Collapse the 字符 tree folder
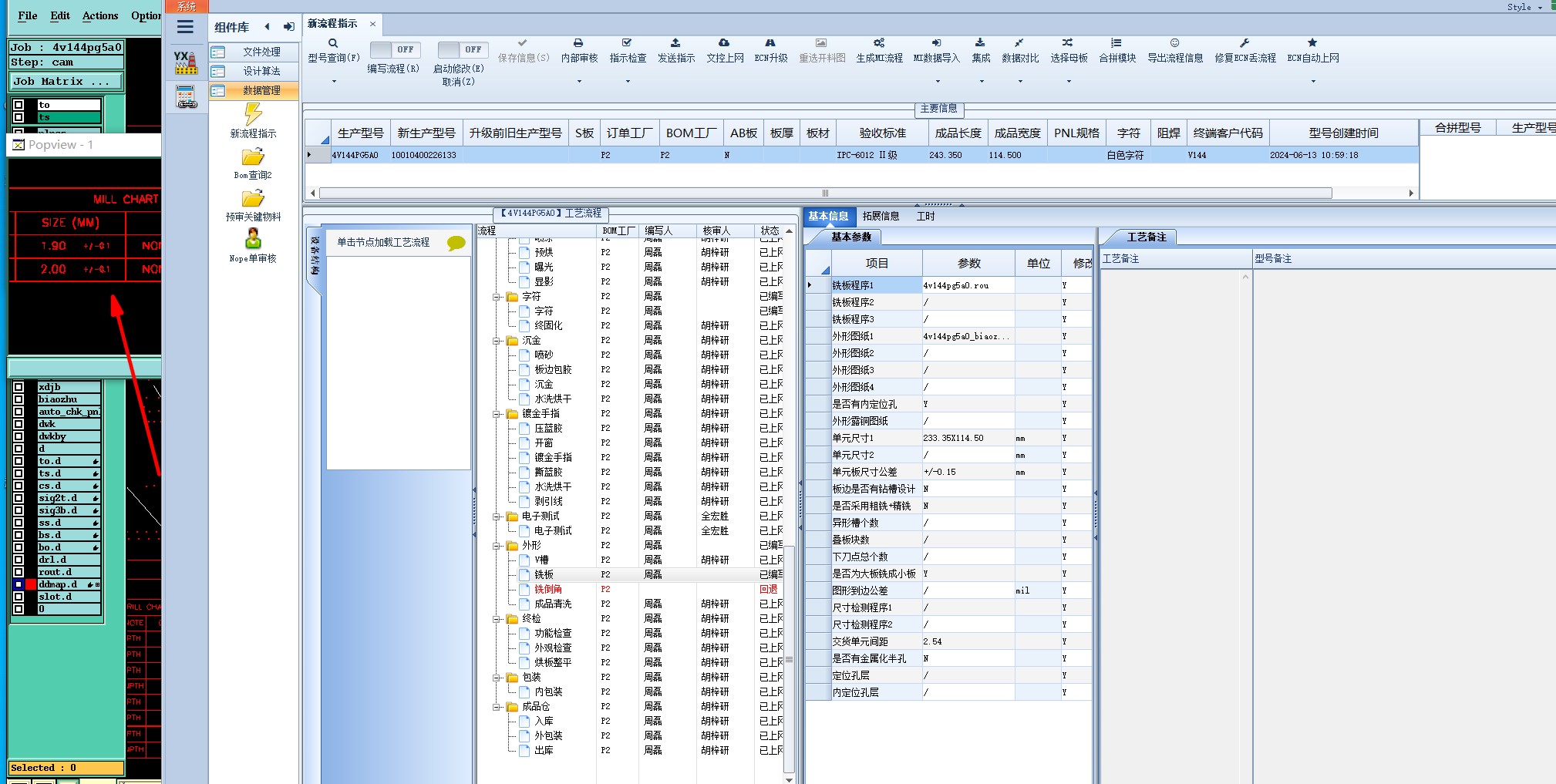Screen dimensions: 1556x784 point(497,297)
